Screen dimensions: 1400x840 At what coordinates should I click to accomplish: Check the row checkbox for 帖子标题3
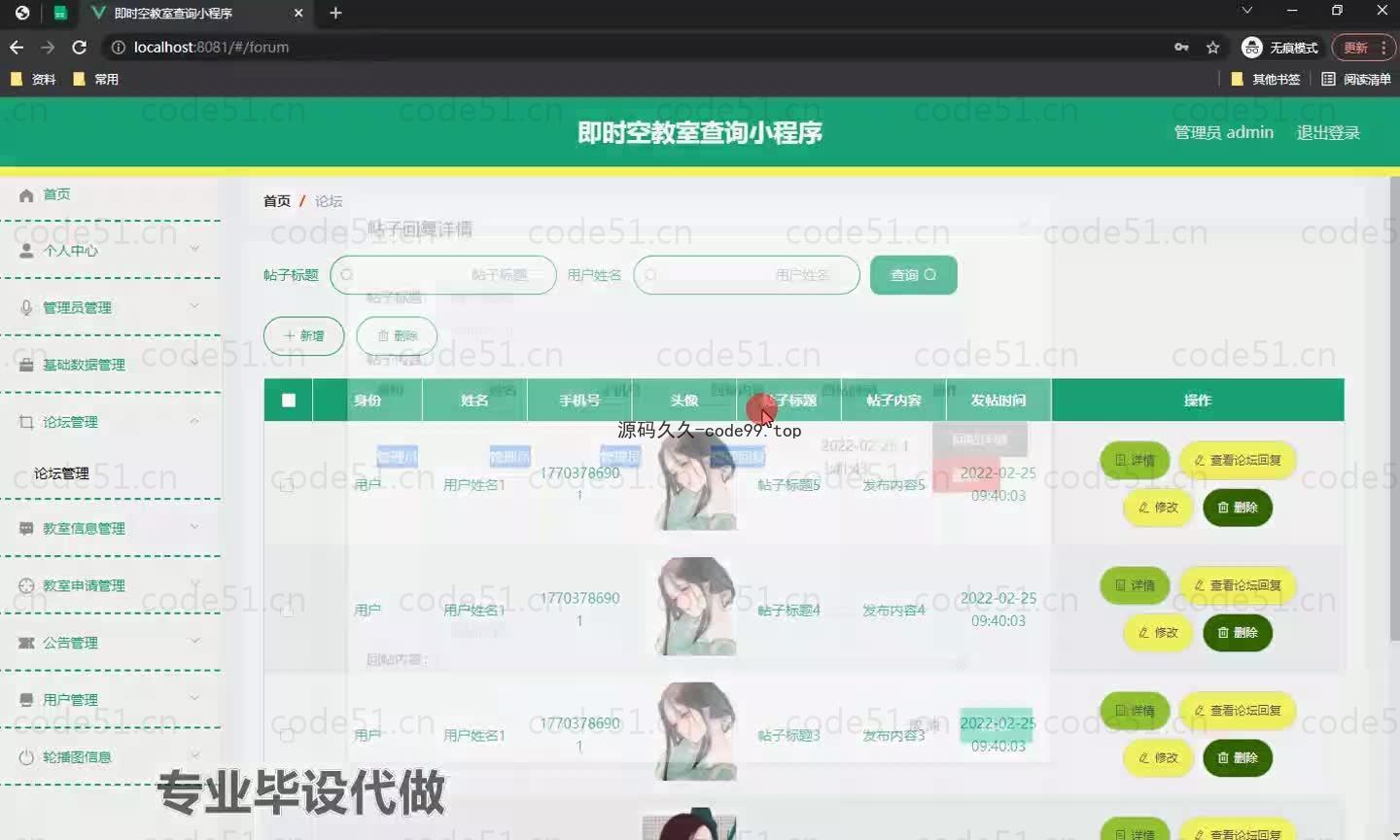pos(287,735)
